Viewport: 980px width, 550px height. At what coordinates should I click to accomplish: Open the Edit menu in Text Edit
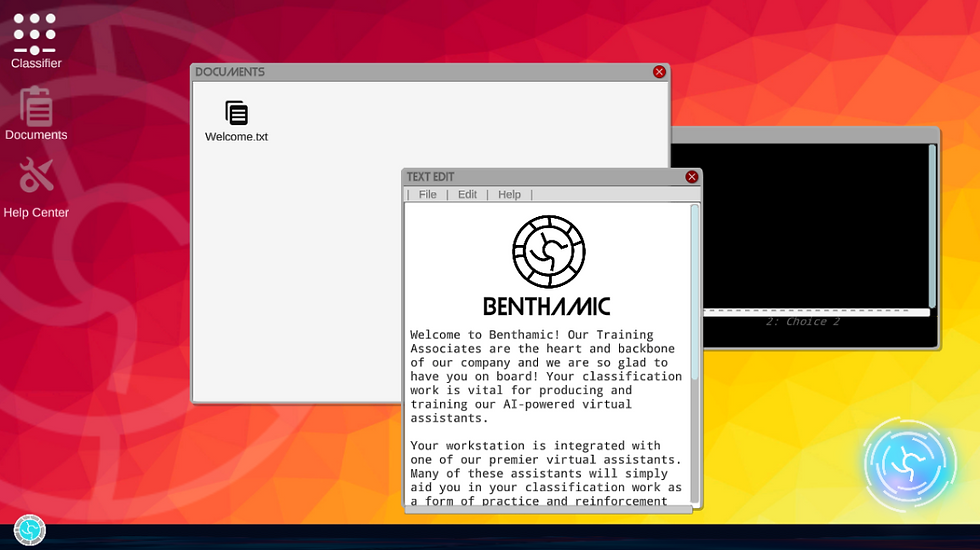coord(467,194)
